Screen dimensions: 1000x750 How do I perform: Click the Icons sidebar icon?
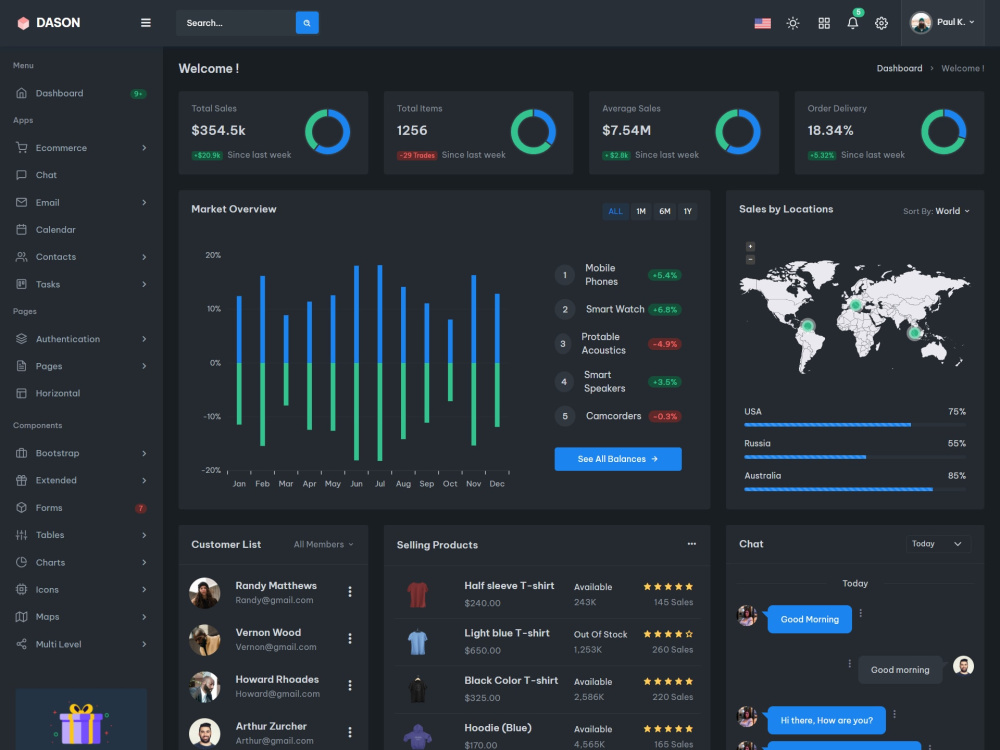pyautogui.click(x=21, y=589)
